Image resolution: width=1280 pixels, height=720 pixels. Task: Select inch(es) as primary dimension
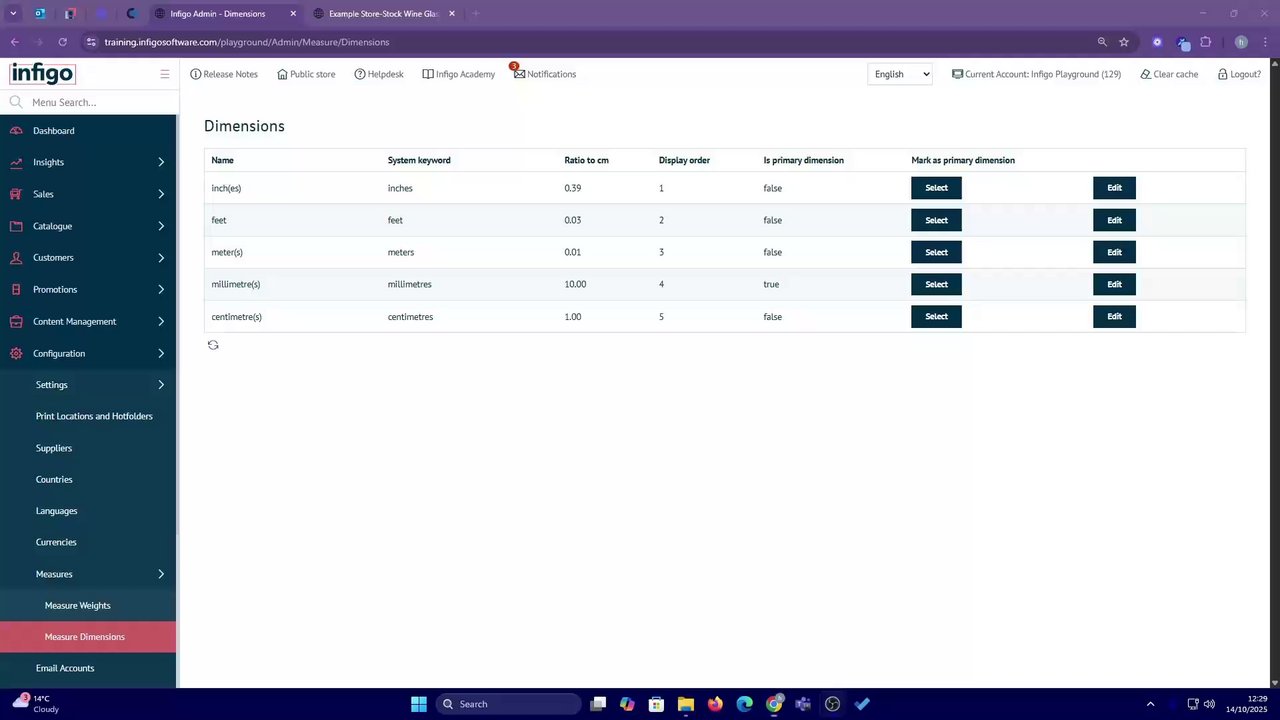936,188
